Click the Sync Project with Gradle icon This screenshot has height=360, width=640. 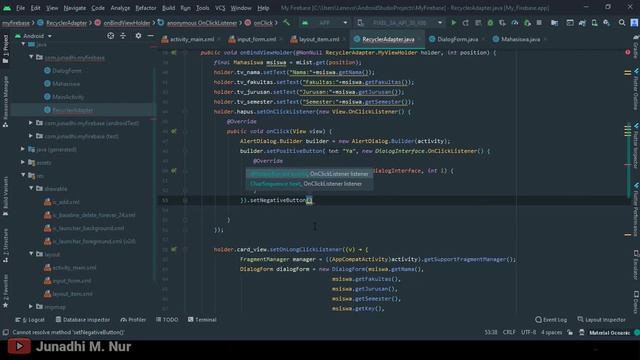tap(582, 23)
